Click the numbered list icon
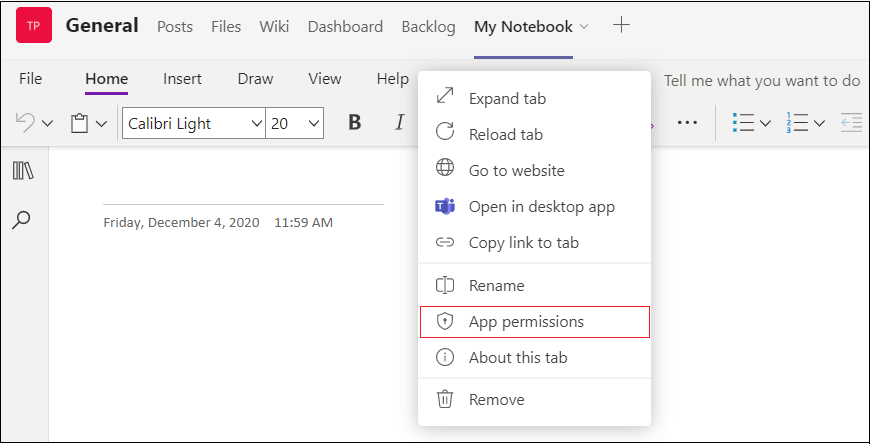This screenshot has width=870, height=445. click(797, 123)
